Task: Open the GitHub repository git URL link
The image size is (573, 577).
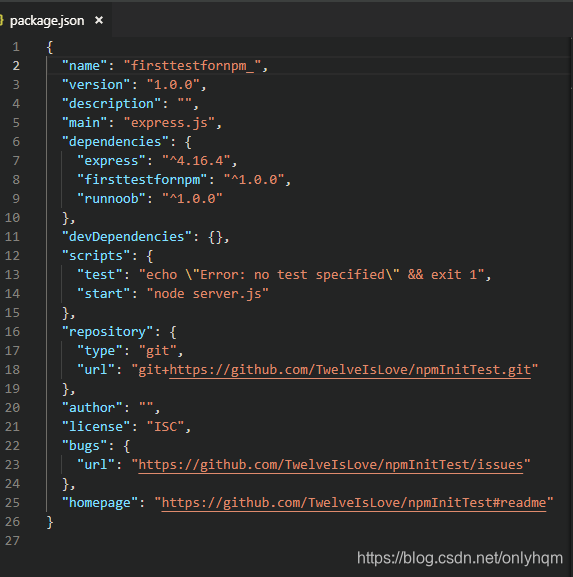Action: click(x=350, y=369)
